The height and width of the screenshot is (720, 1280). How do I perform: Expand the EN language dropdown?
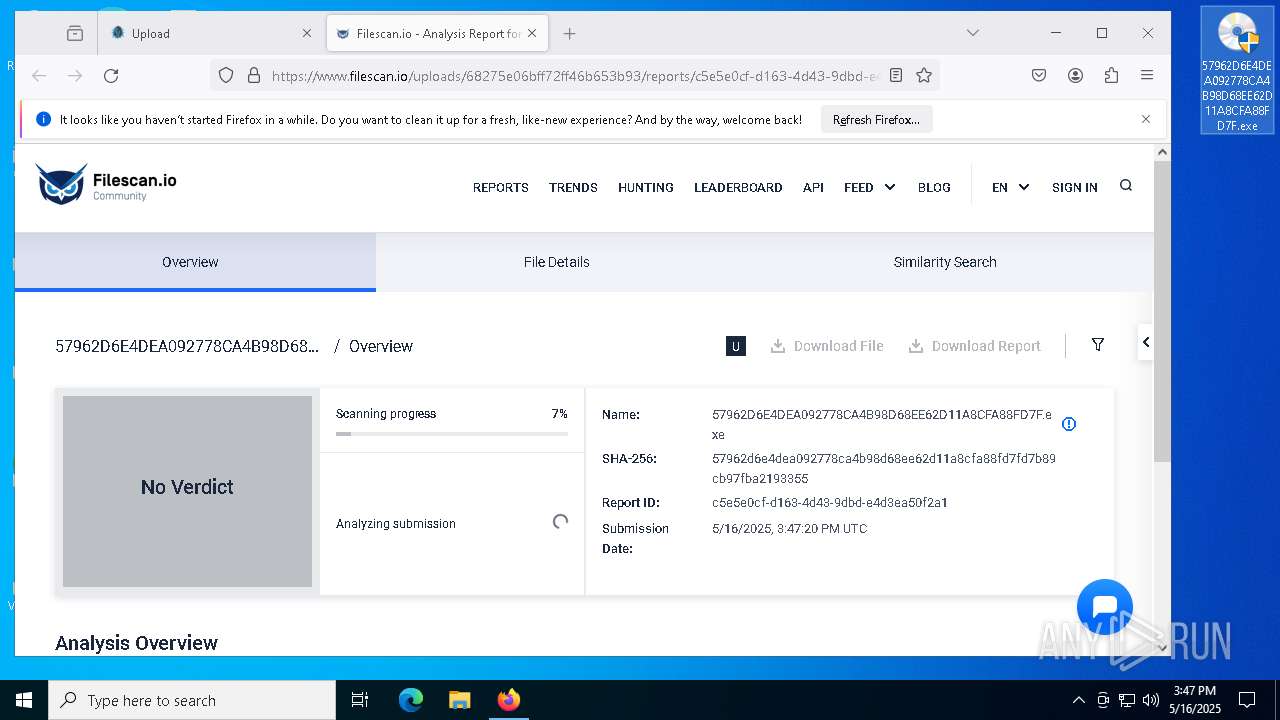(x=1010, y=187)
